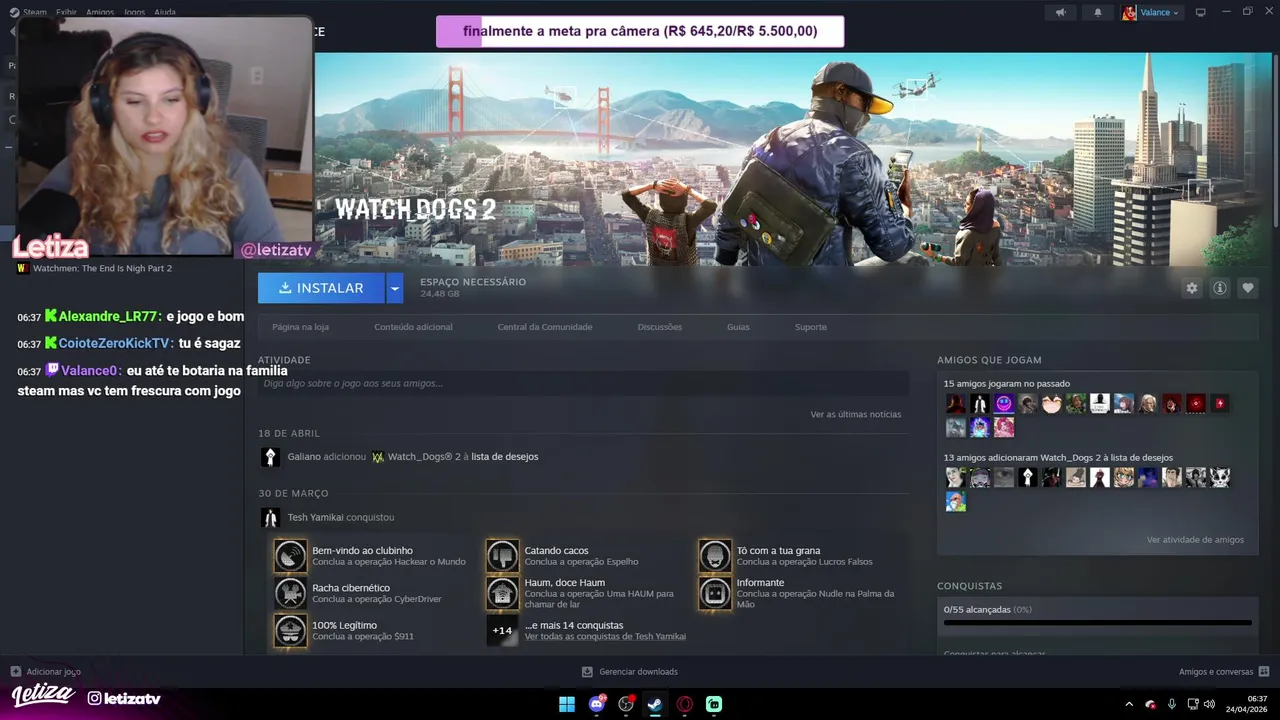Open the Central da Comunidade tab
This screenshot has width=1280, height=720.
pos(545,327)
